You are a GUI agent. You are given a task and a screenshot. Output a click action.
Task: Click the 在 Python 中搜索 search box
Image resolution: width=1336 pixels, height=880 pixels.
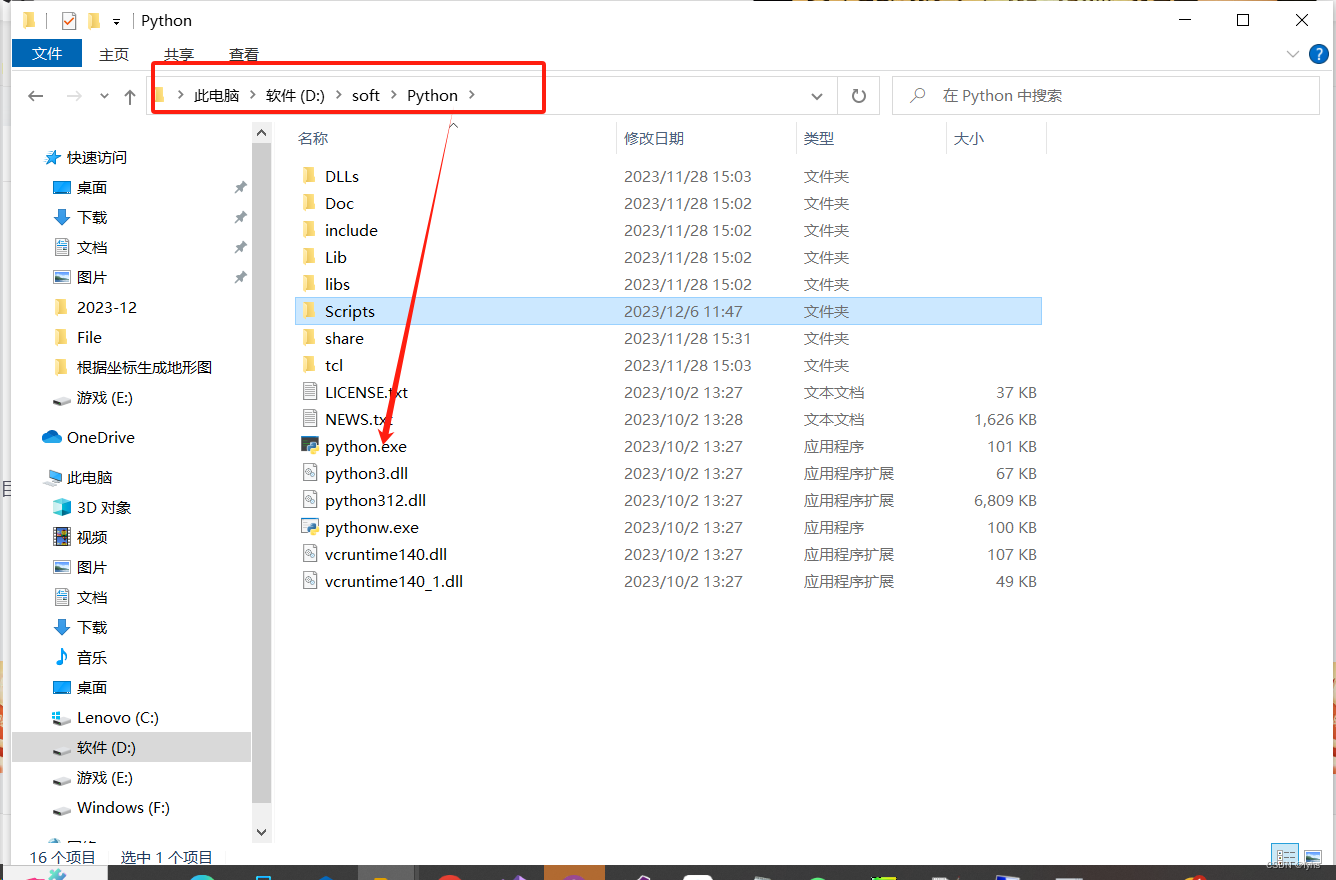tap(1105, 96)
